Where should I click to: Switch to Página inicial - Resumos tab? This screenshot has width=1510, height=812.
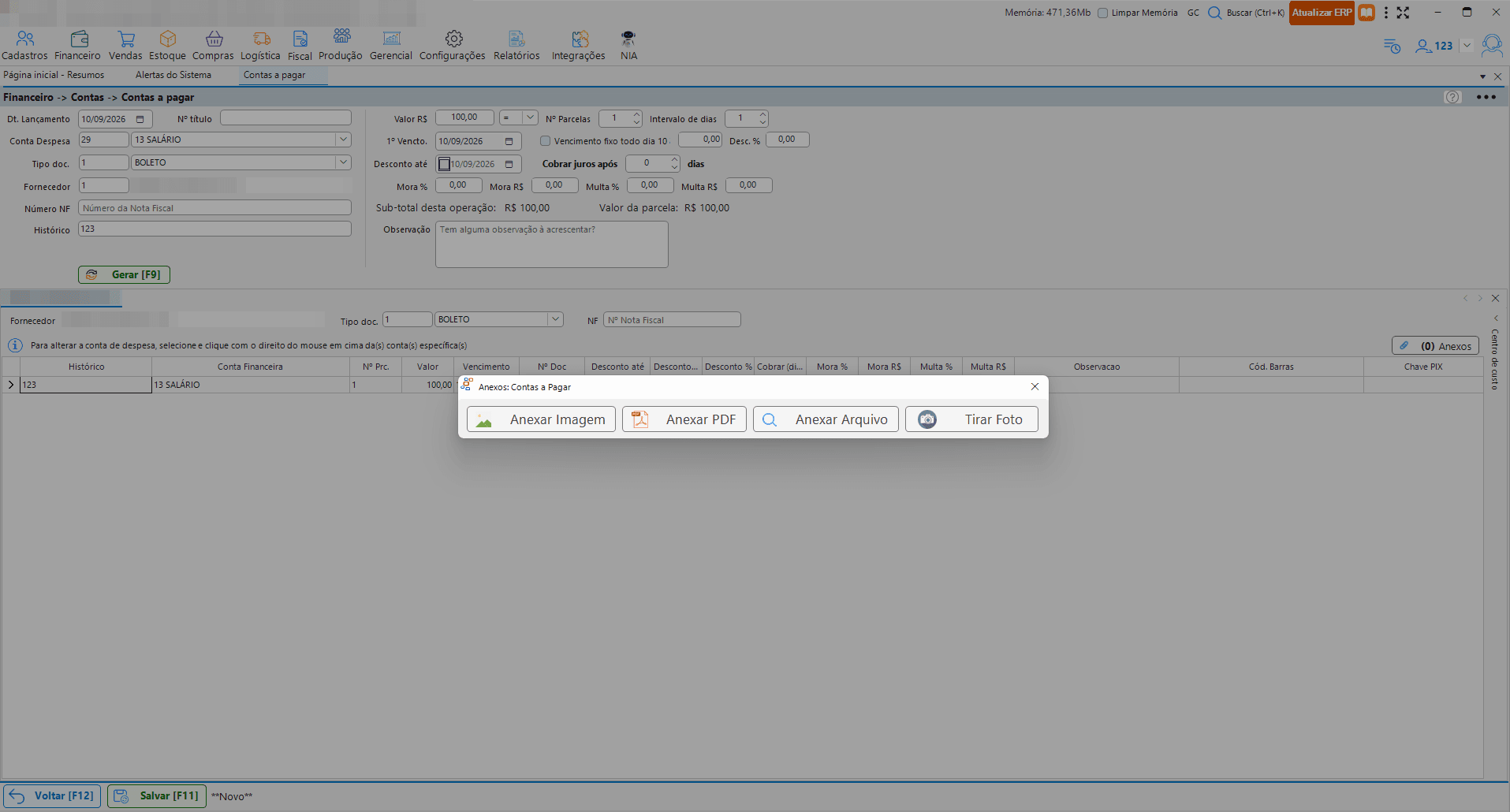(54, 75)
